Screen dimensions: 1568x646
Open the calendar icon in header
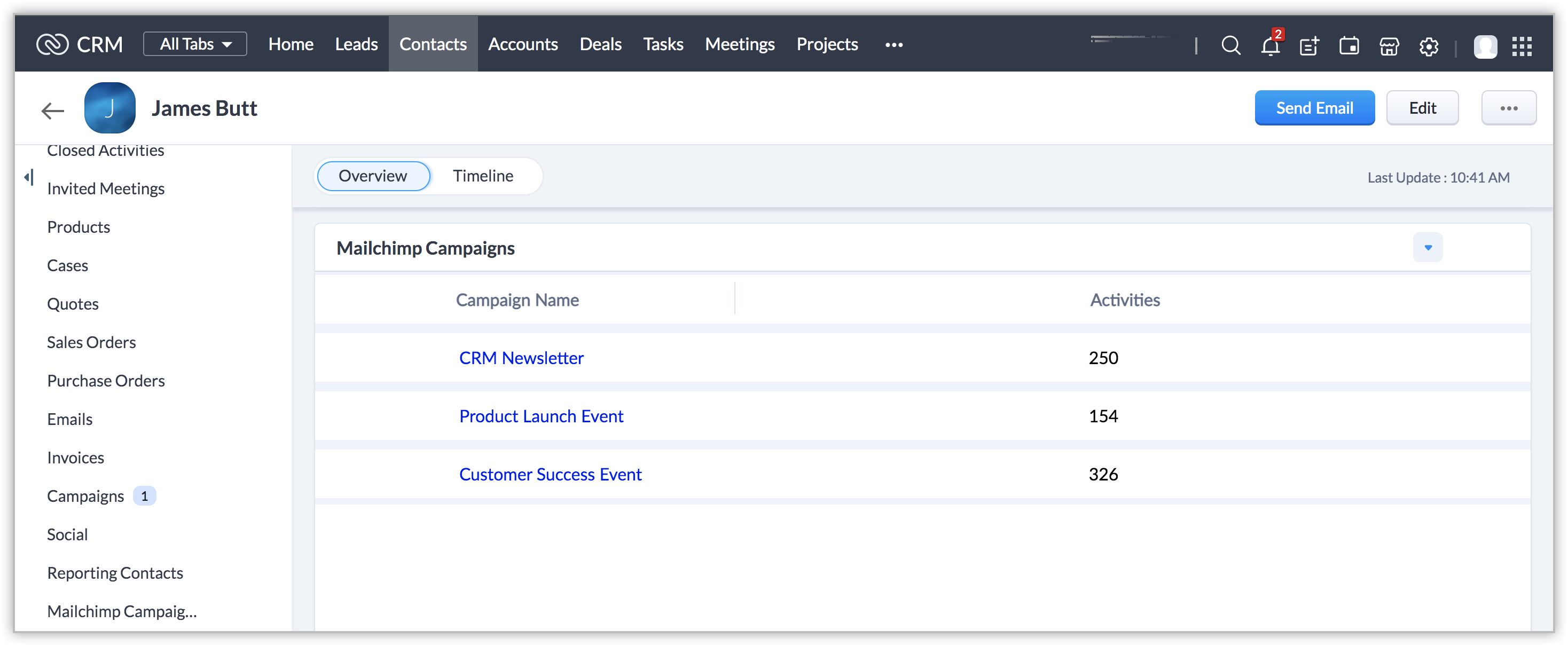1349,45
